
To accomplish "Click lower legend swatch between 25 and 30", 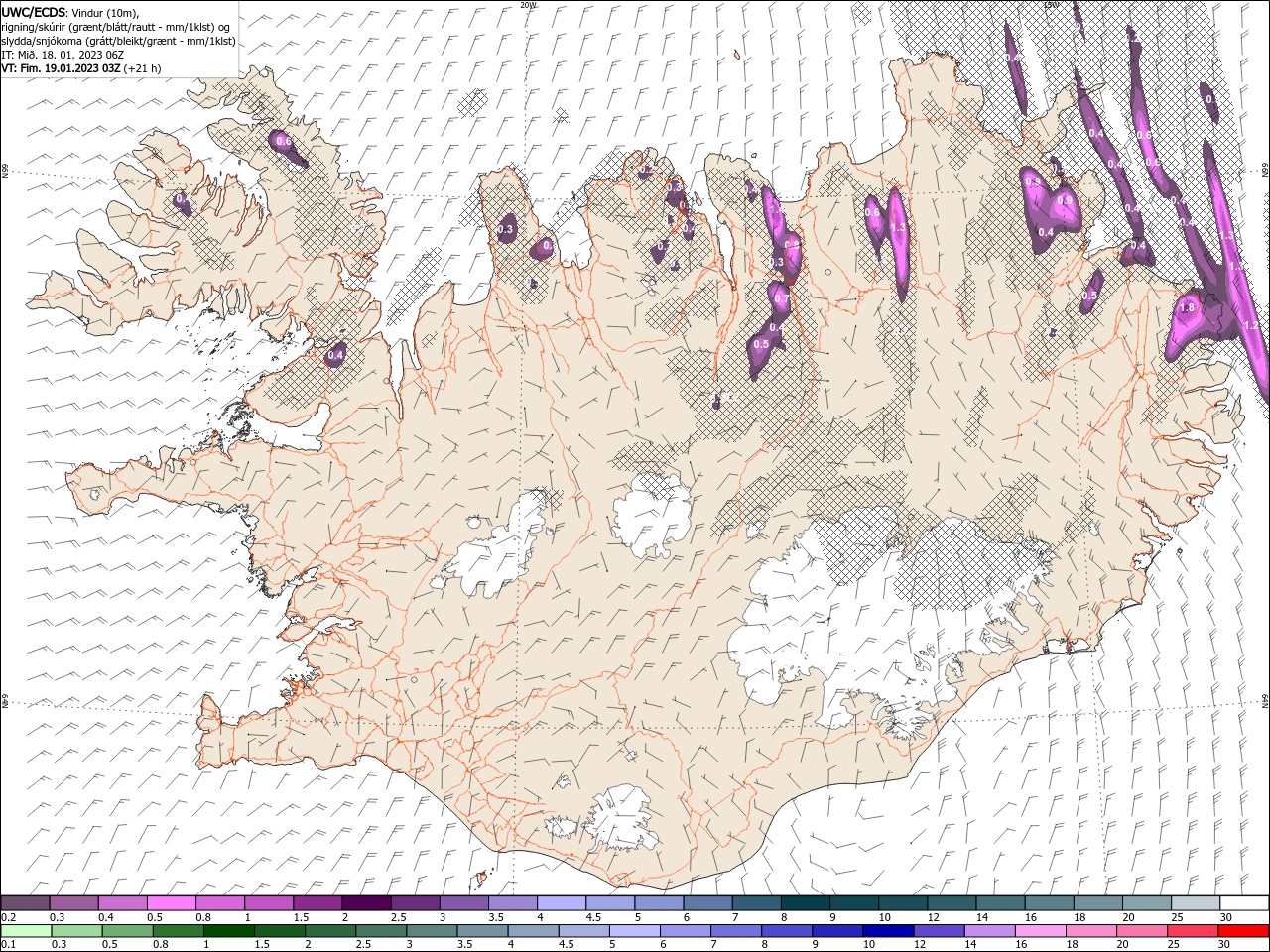I will 1192,931.
